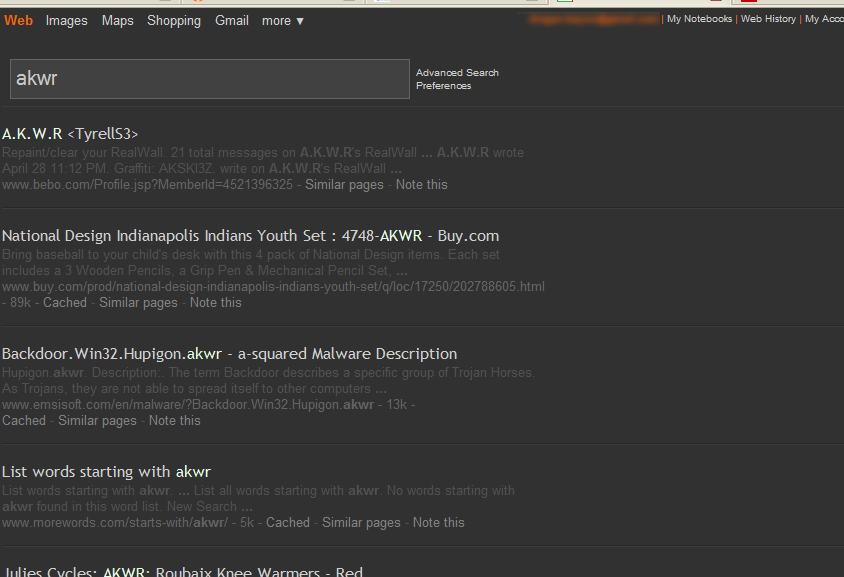The width and height of the screenshot is (844, 577).
Task: Click Note this for the buy.com result
Action: click(x=215, y=302)
